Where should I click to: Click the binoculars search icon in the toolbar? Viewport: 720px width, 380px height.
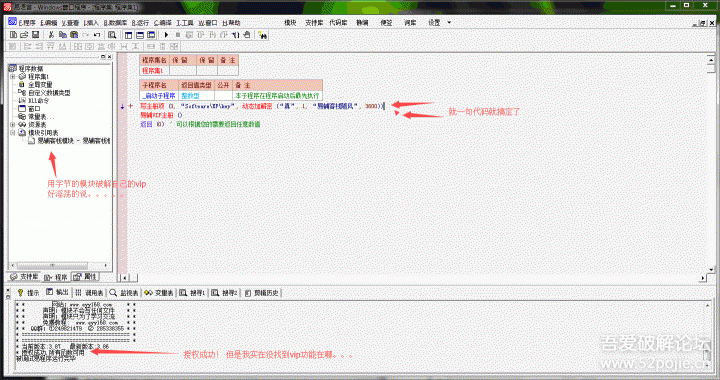263,35
